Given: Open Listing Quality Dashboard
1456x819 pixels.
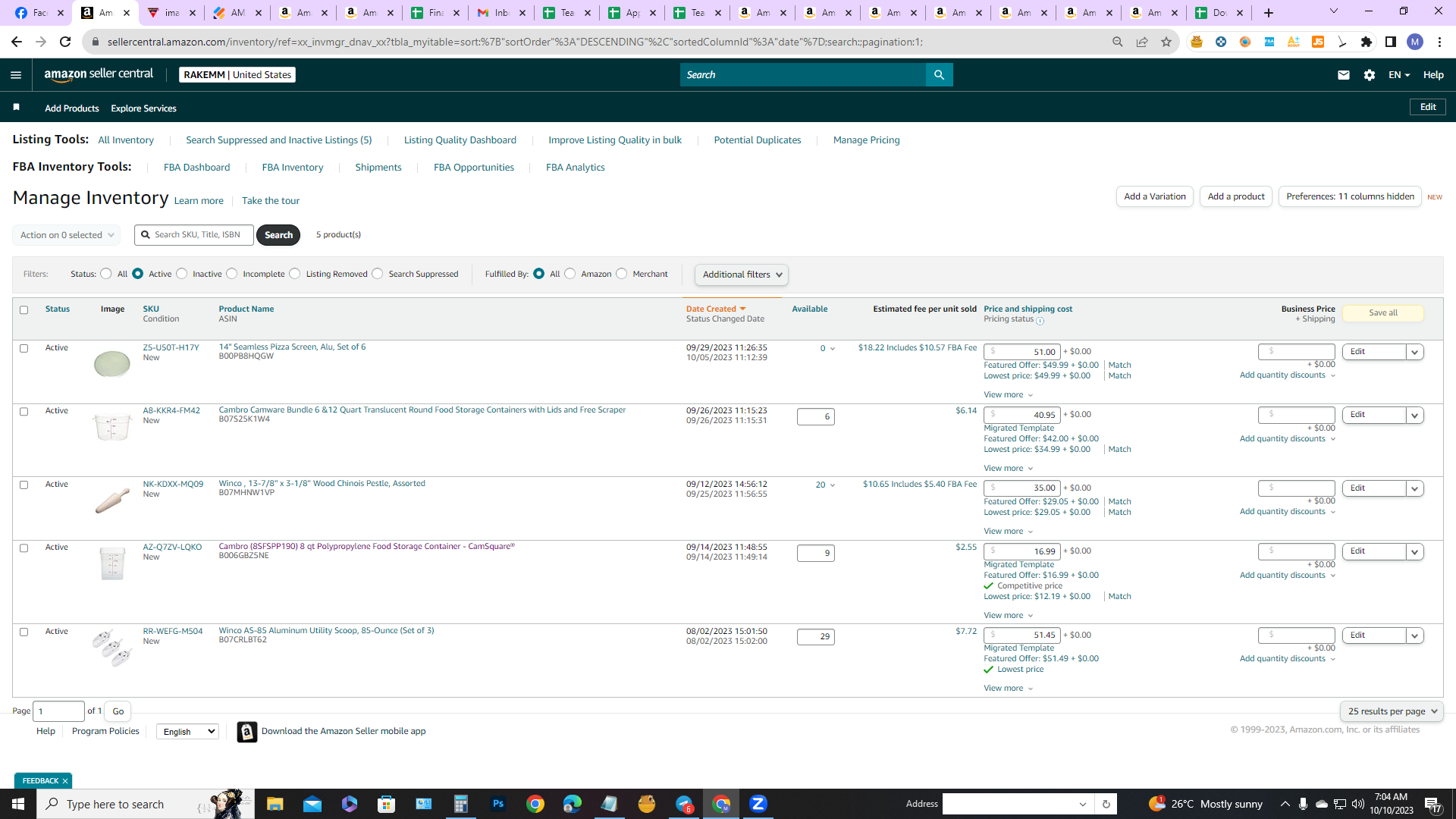Looking at the screenshot, I should [x=460, y=140].
